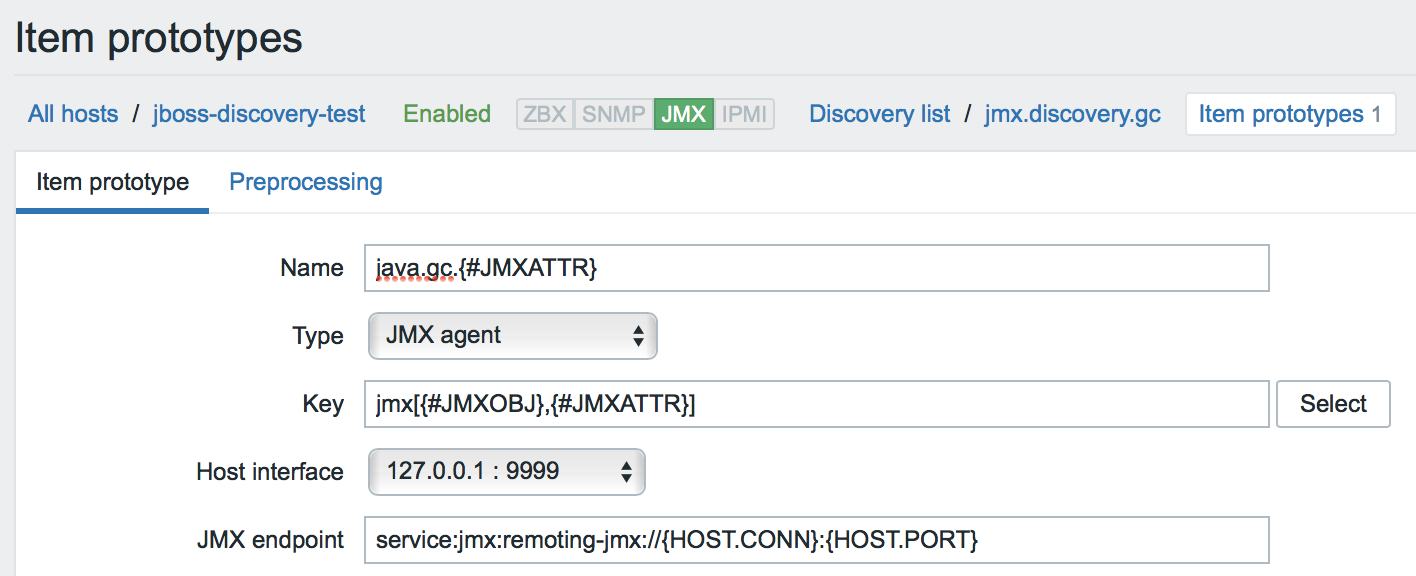Screen dimensions: 1416x576
Task: Click the Item prototypes 1 counter
Action: coord(1290,113)
